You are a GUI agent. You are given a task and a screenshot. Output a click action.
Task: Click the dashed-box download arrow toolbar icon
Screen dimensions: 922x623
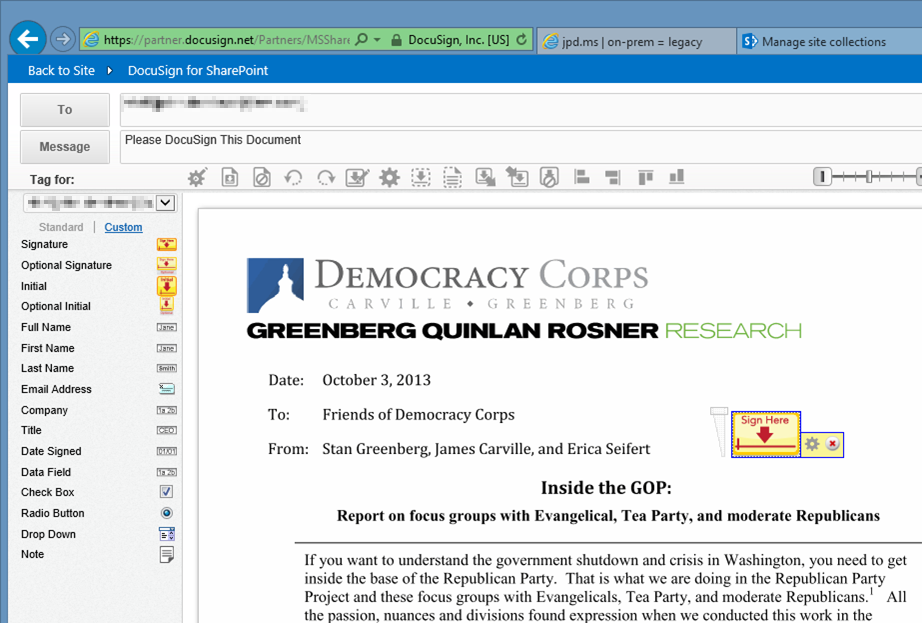[x=420, y=177]
